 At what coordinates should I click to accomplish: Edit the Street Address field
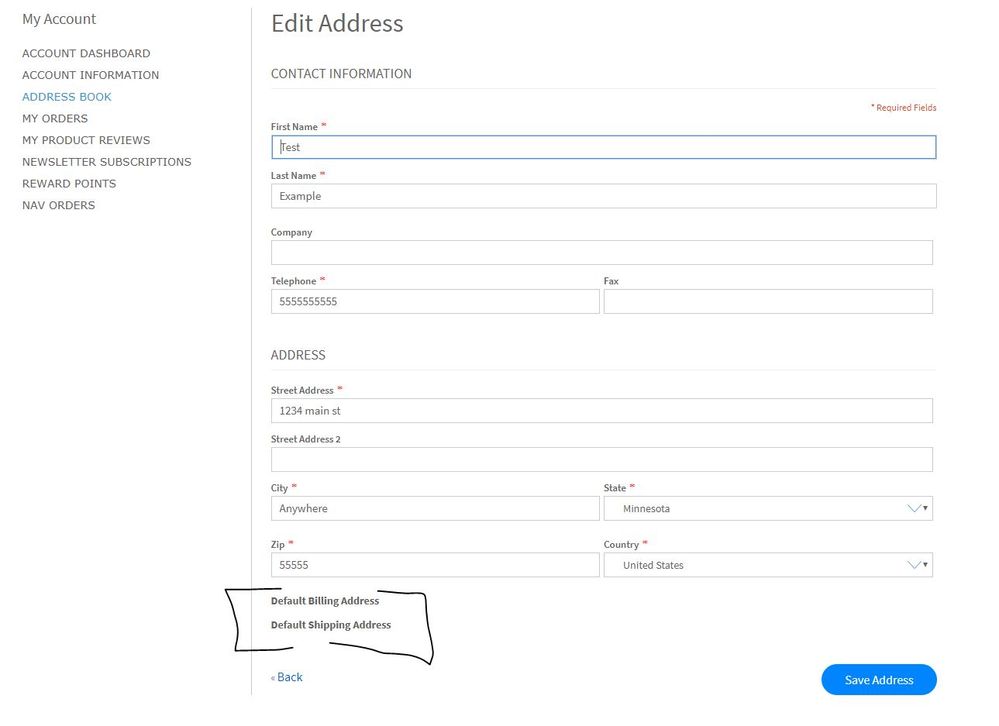601,410
